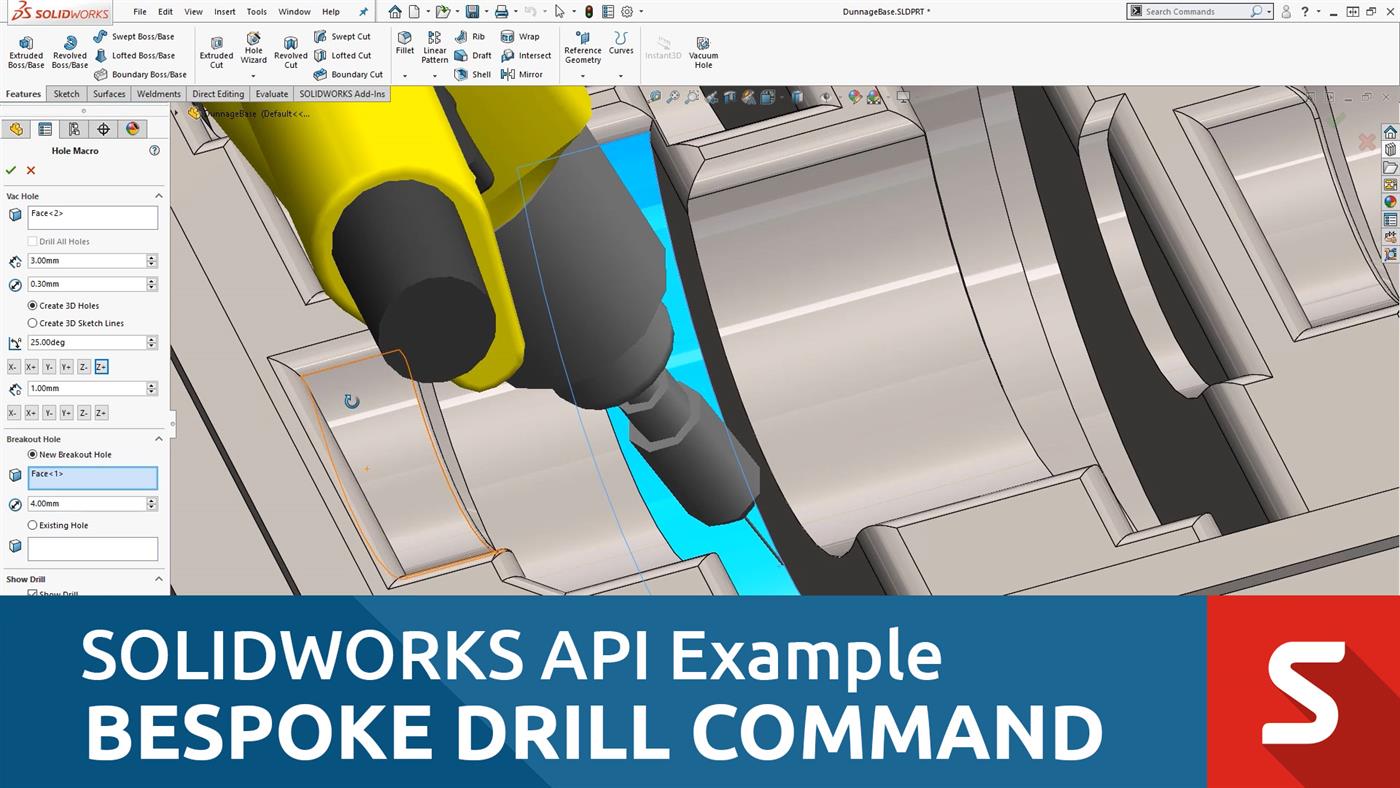Select the Extruded Boss/Base tool
The height and width of the screenshot is (788, 1400).
coord(26,50)
